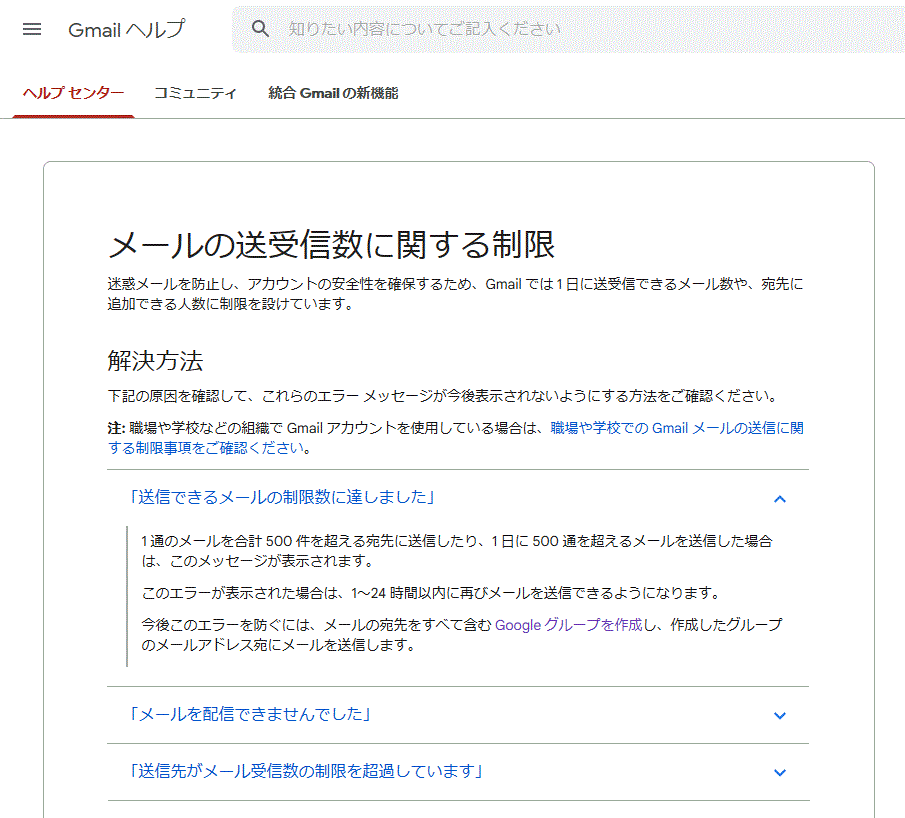Click the magnifying glass search icon
This screenshot has height=818, width=905.
(x=261, y=29)
